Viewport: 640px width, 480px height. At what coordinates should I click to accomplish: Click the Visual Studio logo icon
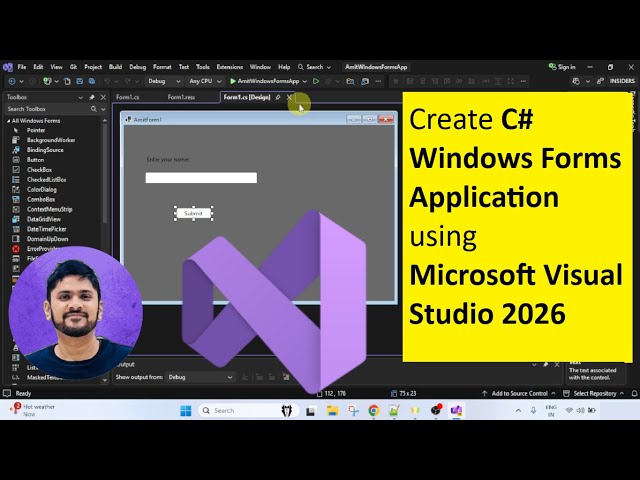[x=8, y=67]
